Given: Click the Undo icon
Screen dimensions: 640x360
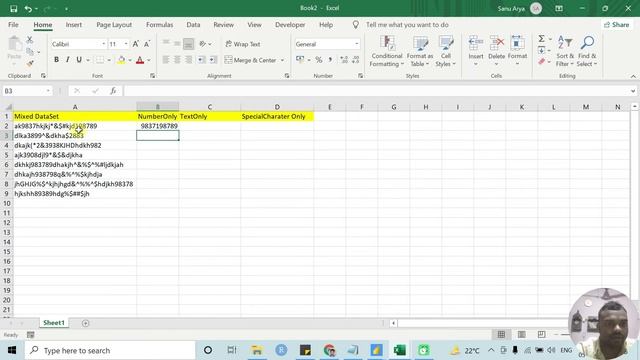Looking at the screenshot, I should coord(28,9).
